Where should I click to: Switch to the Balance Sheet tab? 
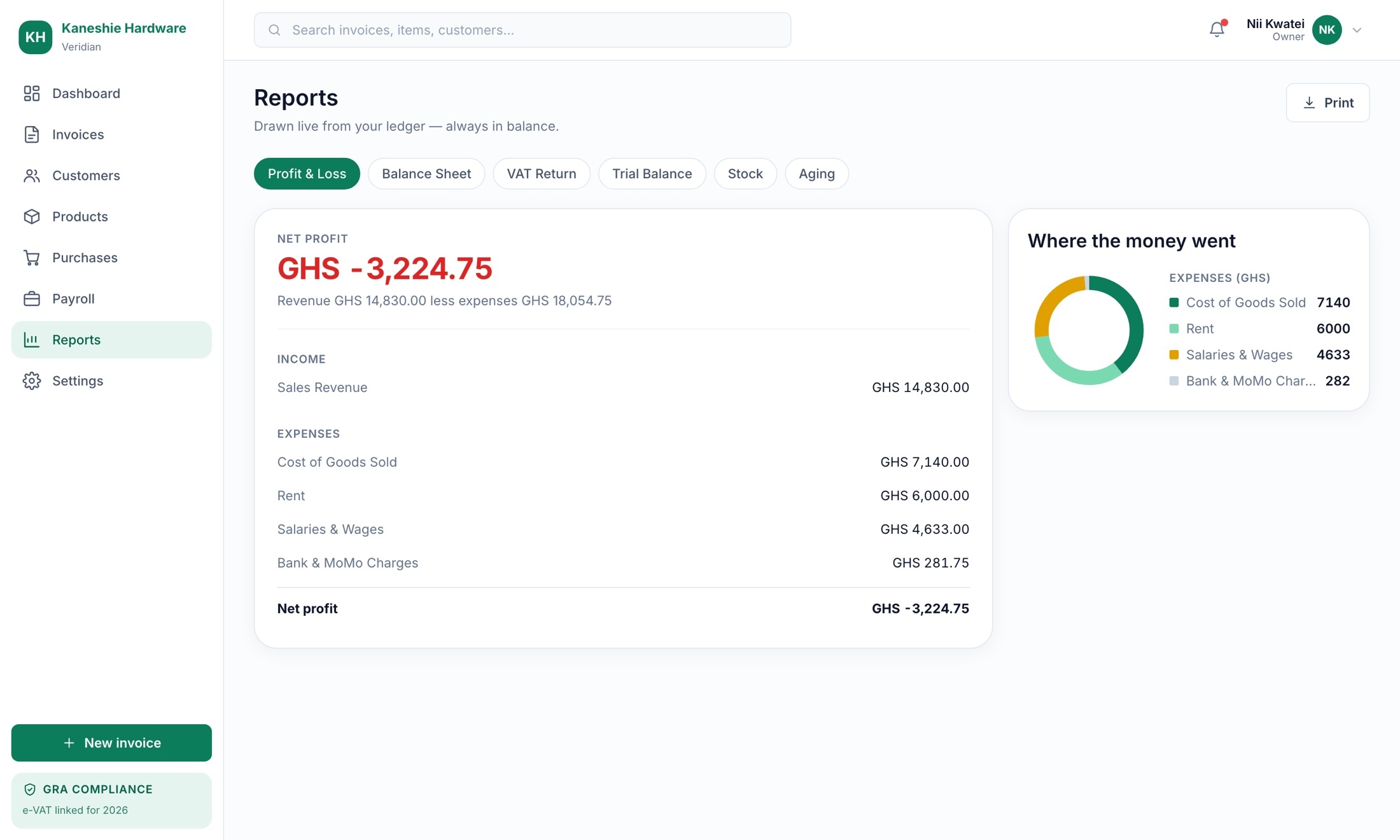tap(426, 174)
